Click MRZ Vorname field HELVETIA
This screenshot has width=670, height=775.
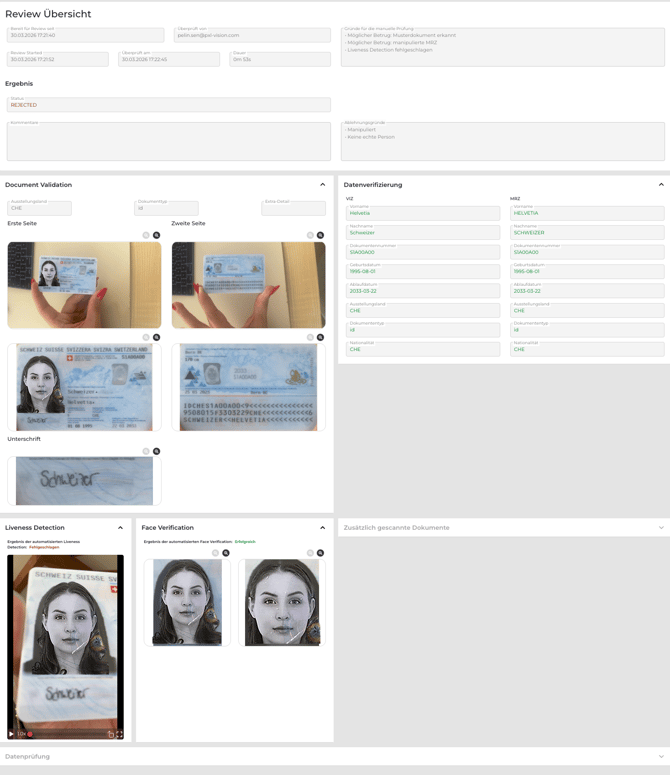tap(587, 213)
